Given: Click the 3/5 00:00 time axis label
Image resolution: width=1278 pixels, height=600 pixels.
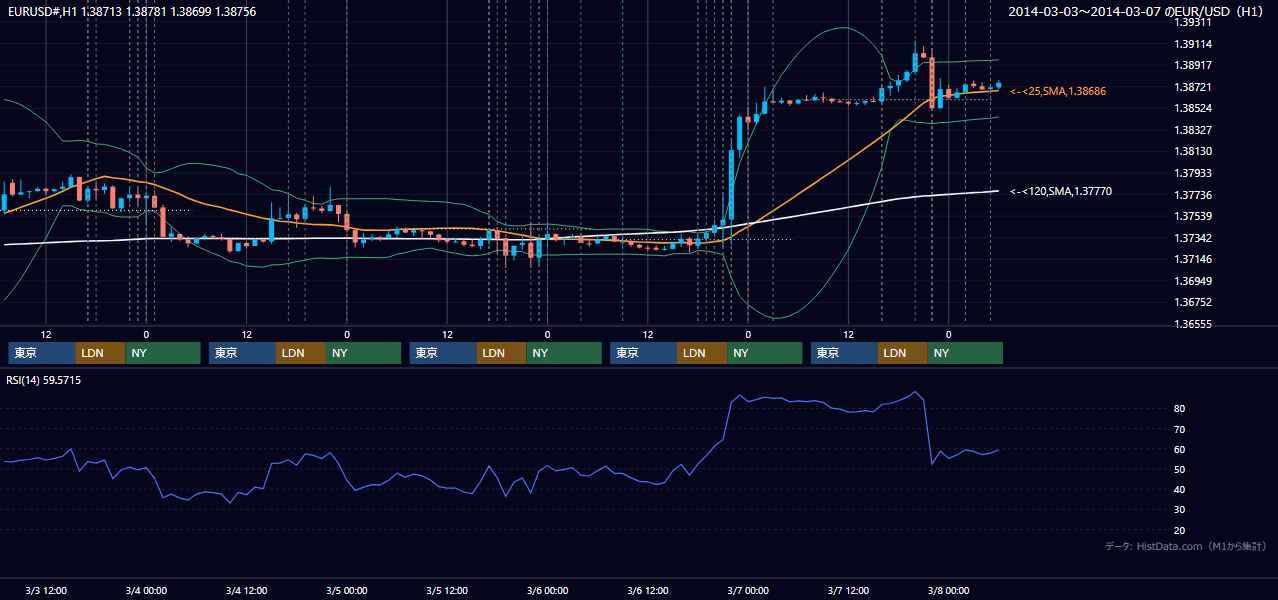Looking at the screenshot, I should [347, 591].
